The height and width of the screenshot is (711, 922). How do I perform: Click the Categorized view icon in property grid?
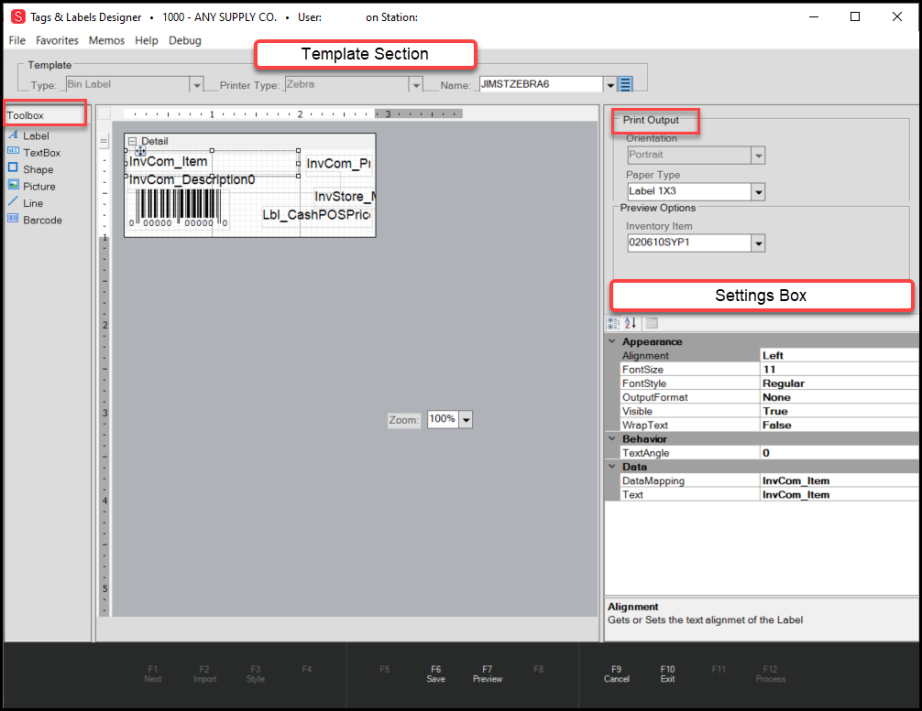[x=613, y=323]
